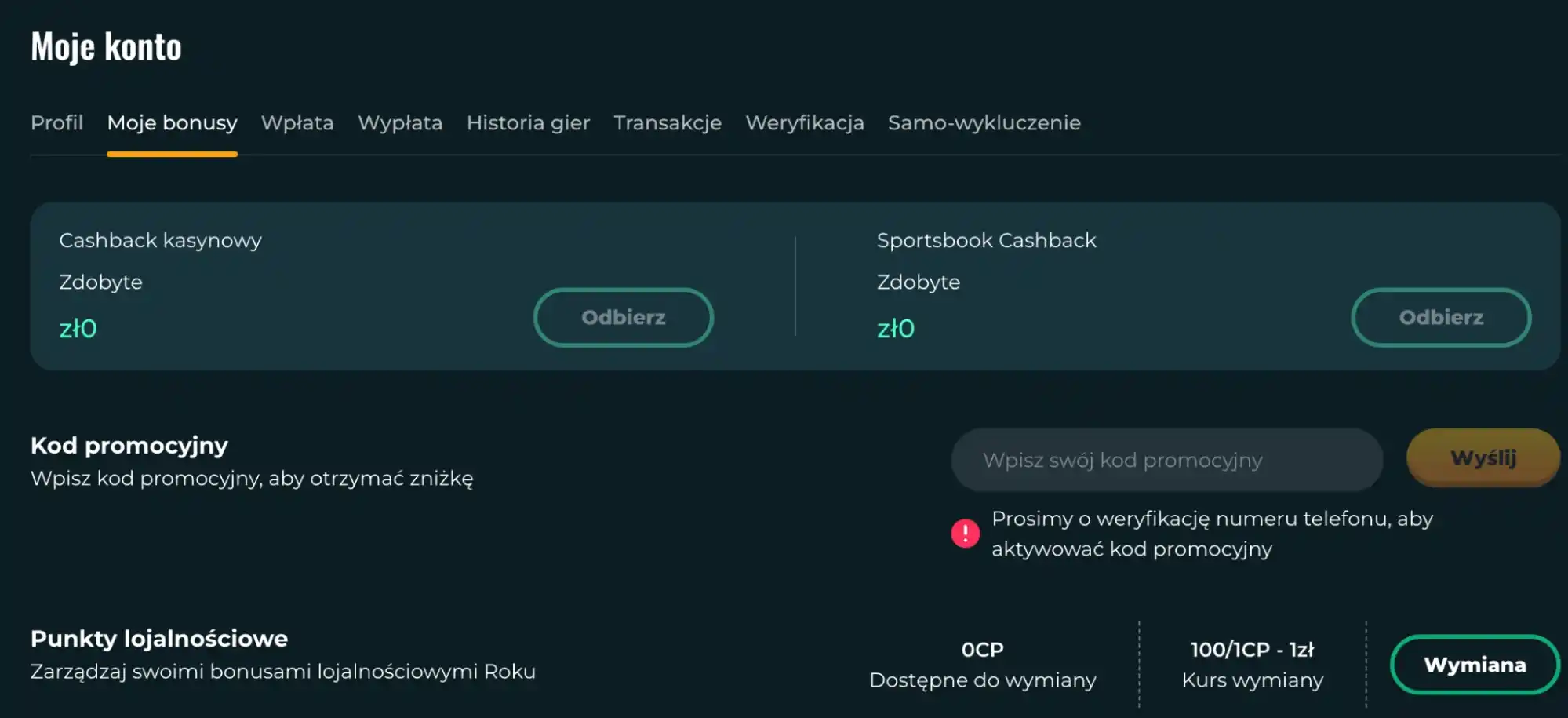
Task: Open the Historia gier tab
Action: (528, 123)
